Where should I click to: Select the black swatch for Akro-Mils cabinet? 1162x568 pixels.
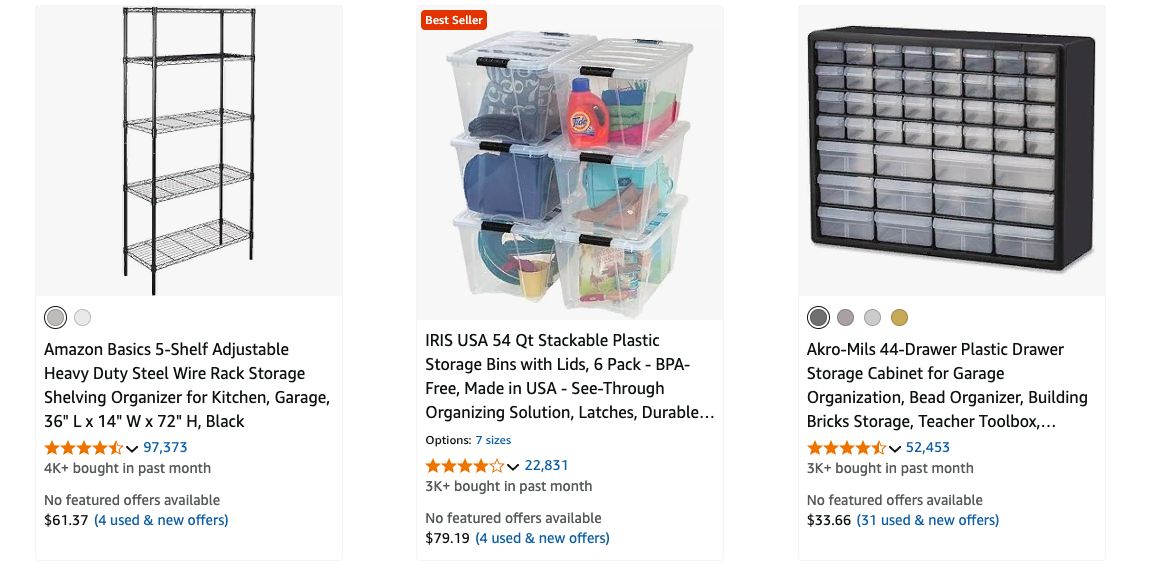coord(818,318)
